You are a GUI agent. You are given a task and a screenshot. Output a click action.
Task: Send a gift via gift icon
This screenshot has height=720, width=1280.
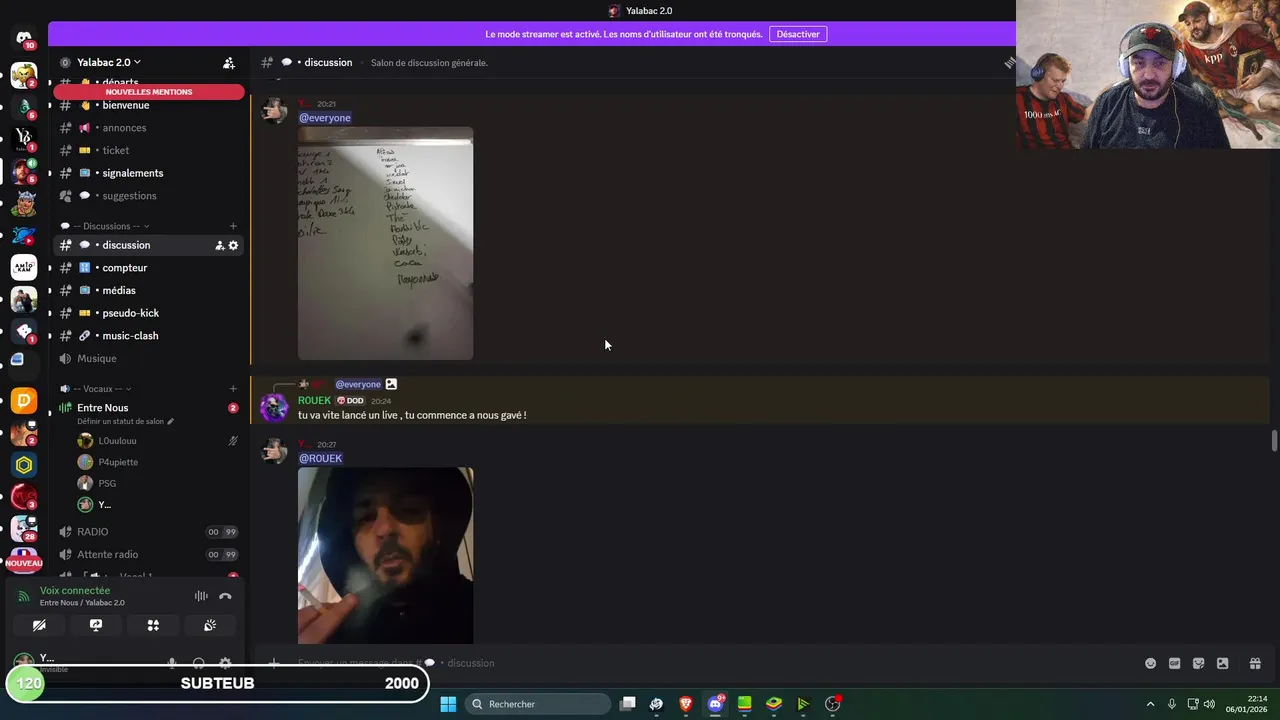pos(1255,663)
